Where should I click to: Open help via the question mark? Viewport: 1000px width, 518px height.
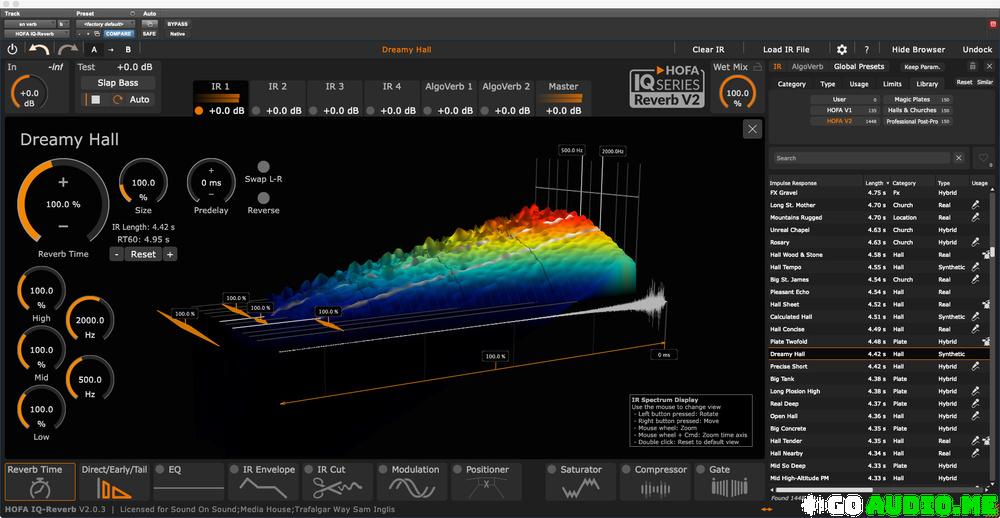866,49
